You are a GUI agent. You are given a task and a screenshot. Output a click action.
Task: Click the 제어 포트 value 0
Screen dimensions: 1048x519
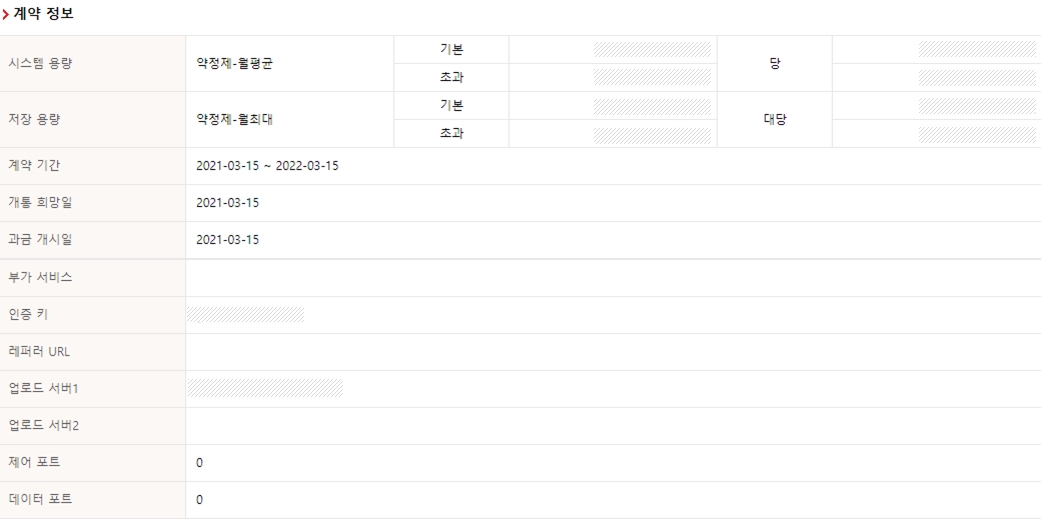tap(200, 463)
